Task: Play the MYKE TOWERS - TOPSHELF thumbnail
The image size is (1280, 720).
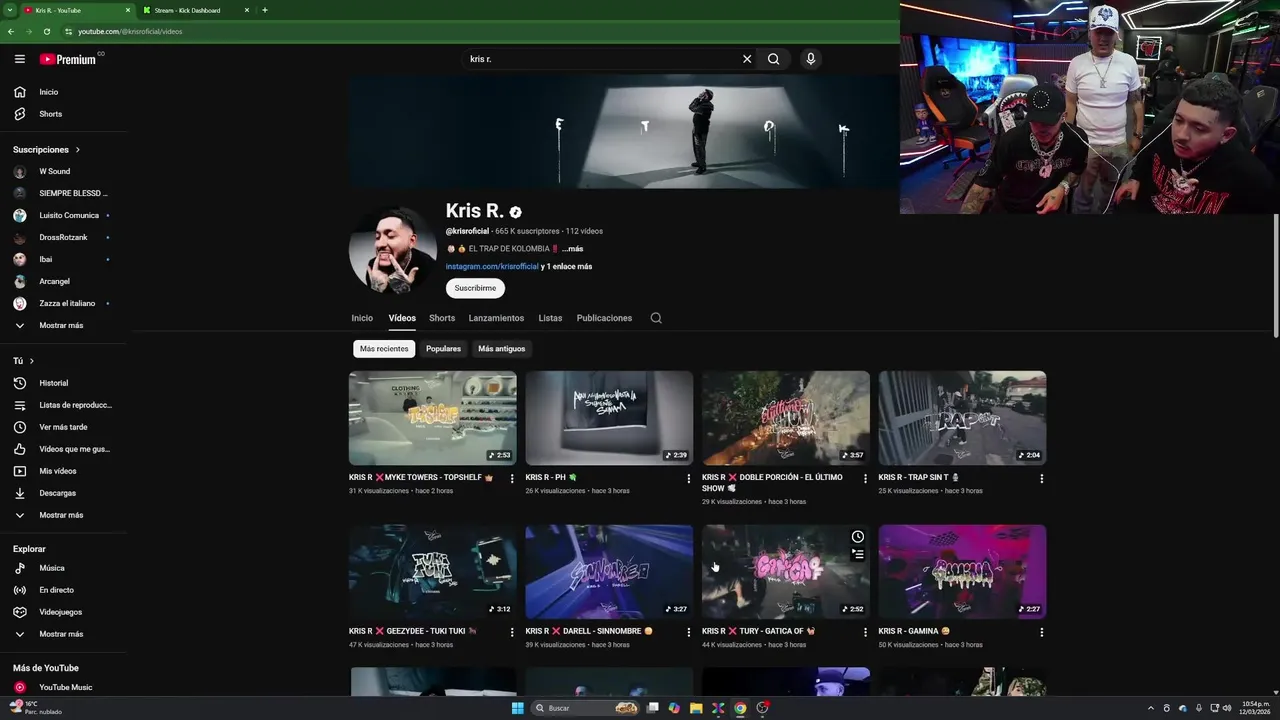Action: click(x=433, y=418)
